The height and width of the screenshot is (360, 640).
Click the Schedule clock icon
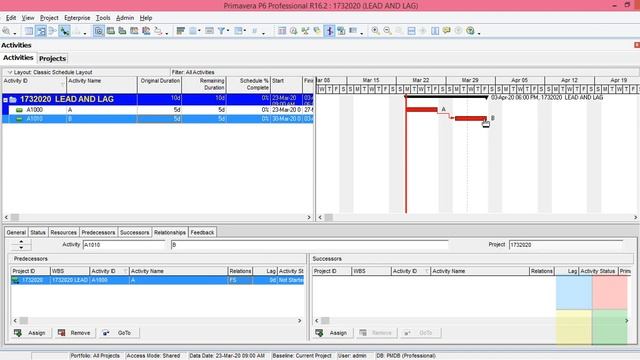293,31
